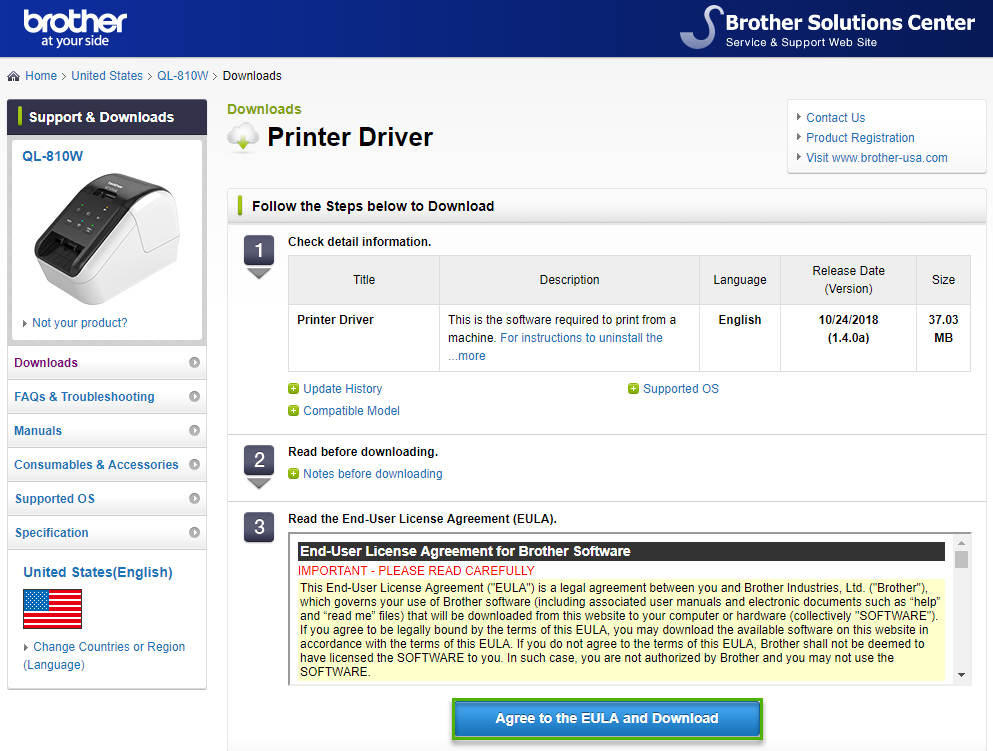Select Change Countries or Region link
Image resolution: width=993 pixels, height=751 pixels.
pyautogui.click(x=108, y=647)
